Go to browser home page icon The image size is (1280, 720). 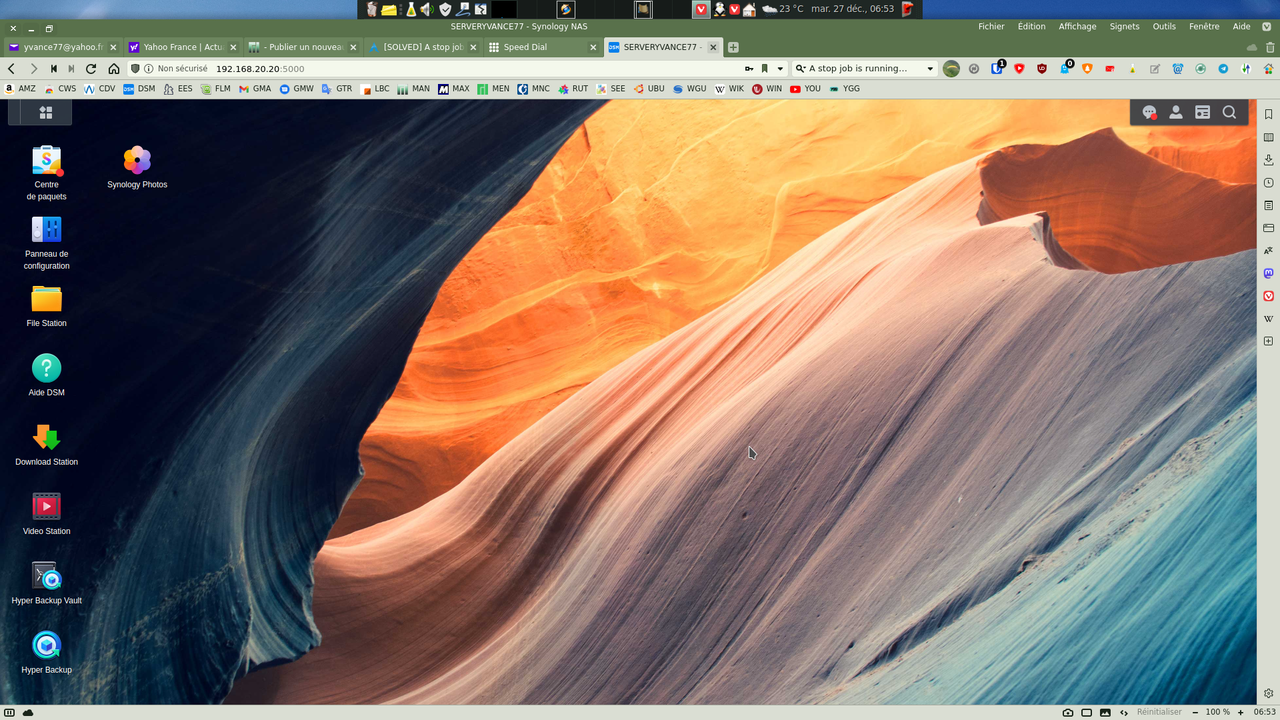click(114, 69)
